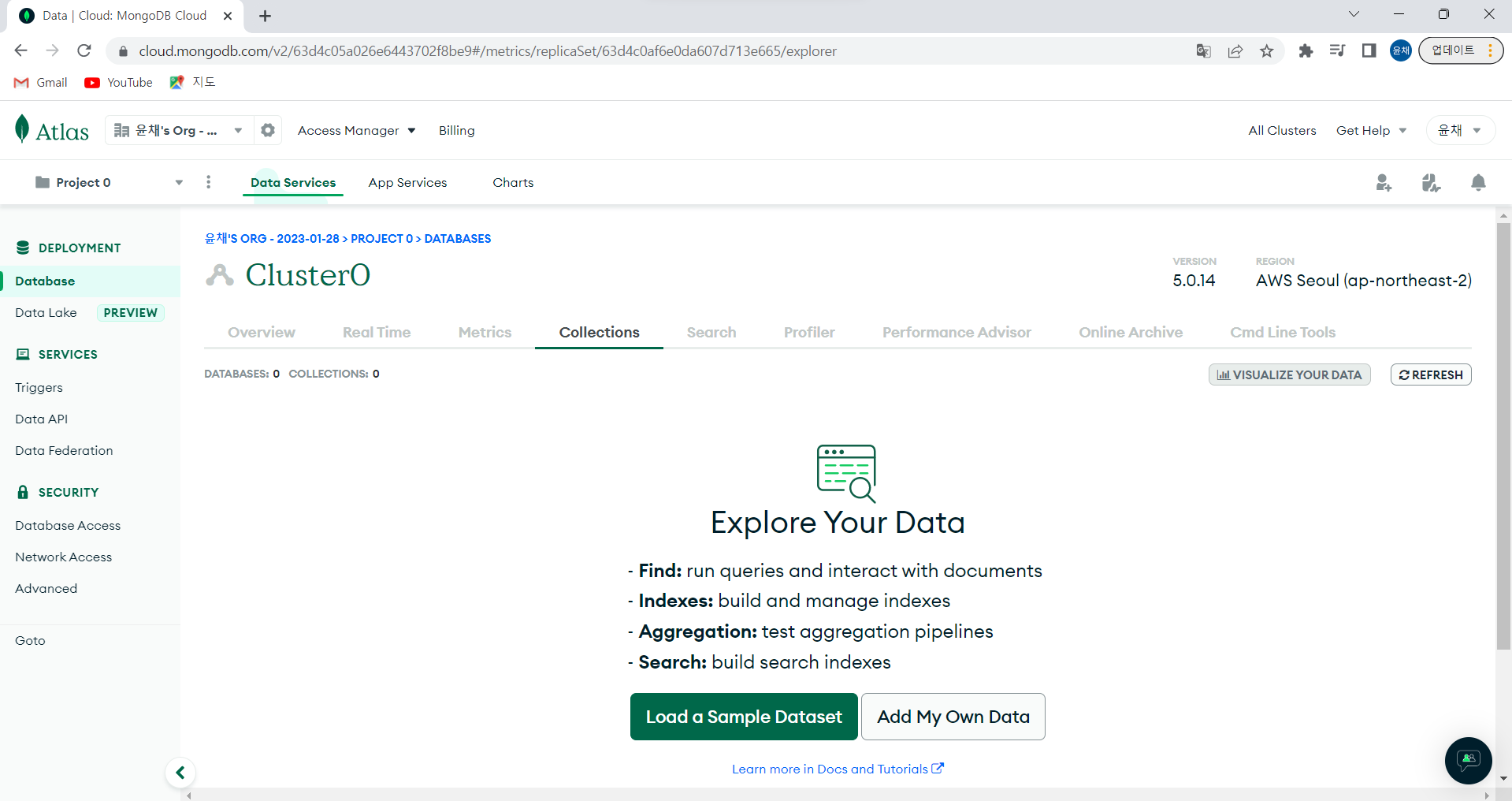Click the PROJECT 0 breadcrumb link
The image size is (1512, 801).
(x=381, y=239)
